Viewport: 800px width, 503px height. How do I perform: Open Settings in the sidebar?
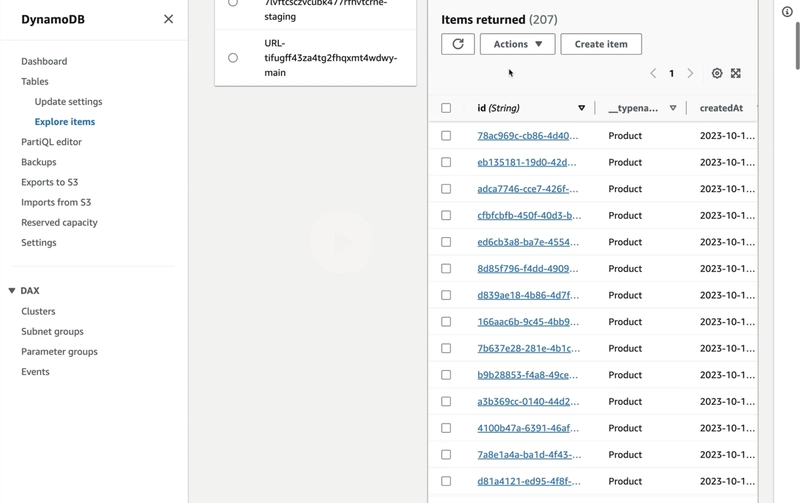click(39, 242)
